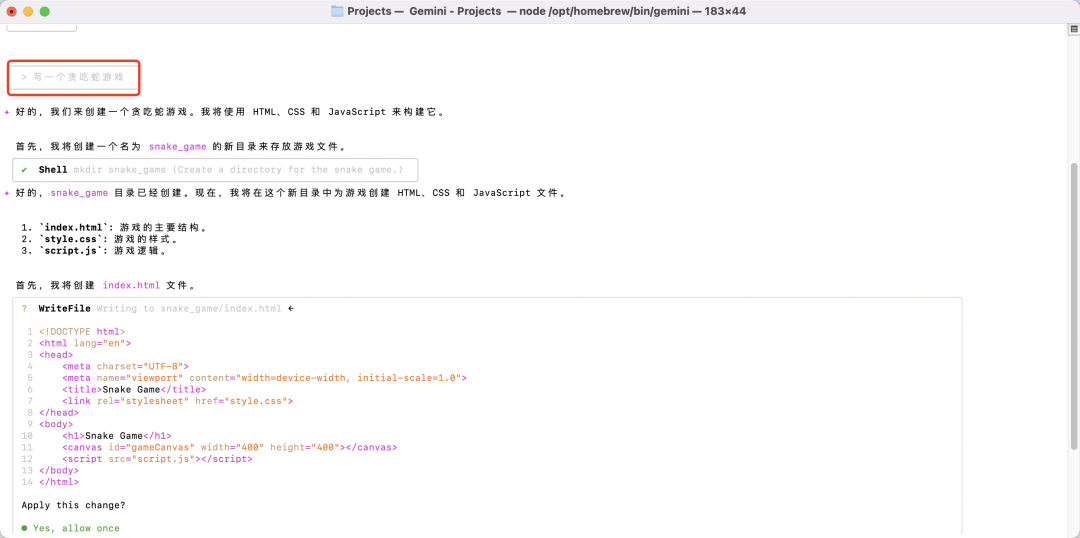Click 'Writing to snake_game/index.html' text
Viewport: 1080px width, 538px height.
[x=189, y=309]
